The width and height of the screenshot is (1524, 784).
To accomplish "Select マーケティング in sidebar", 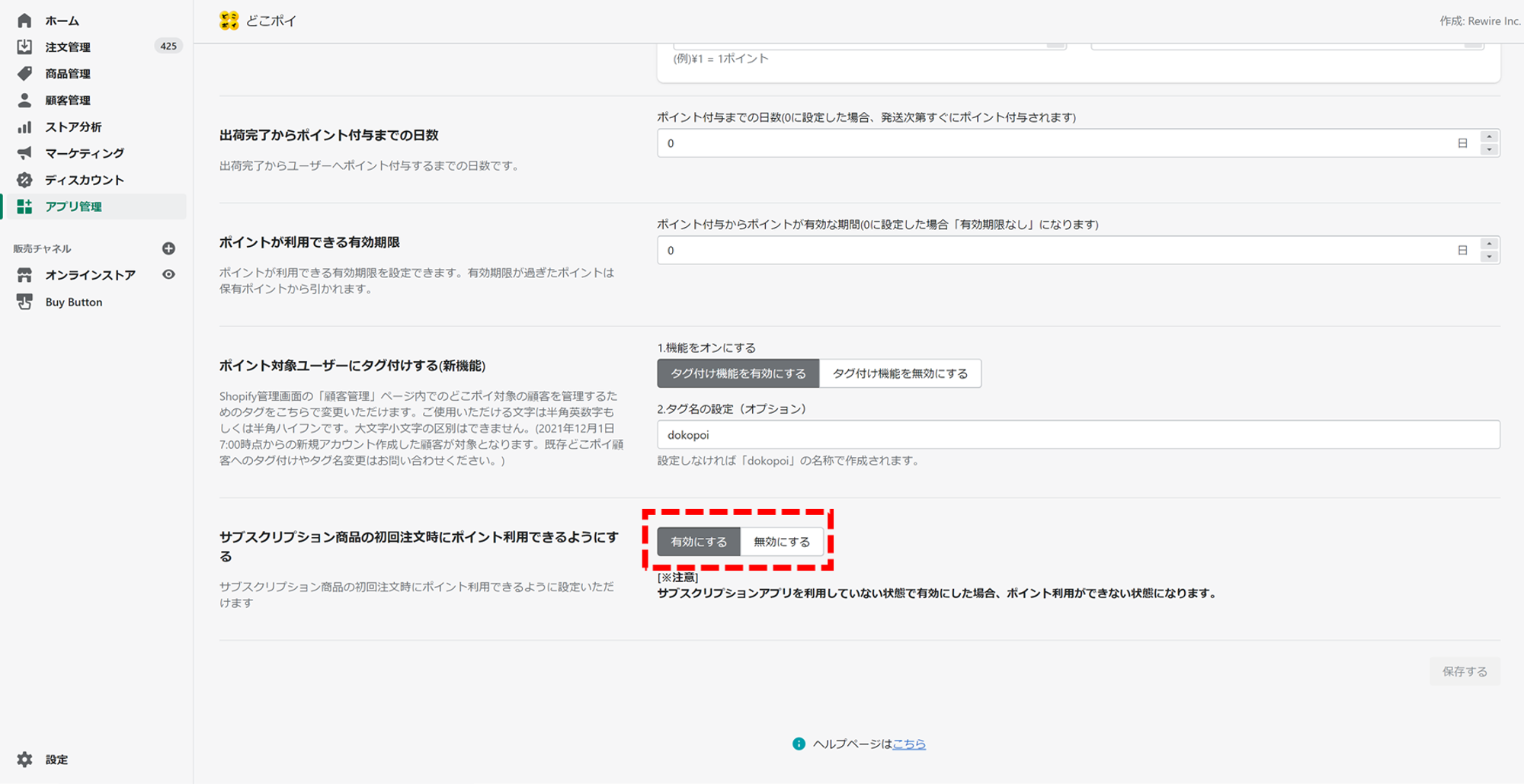I will pos(85,153).
